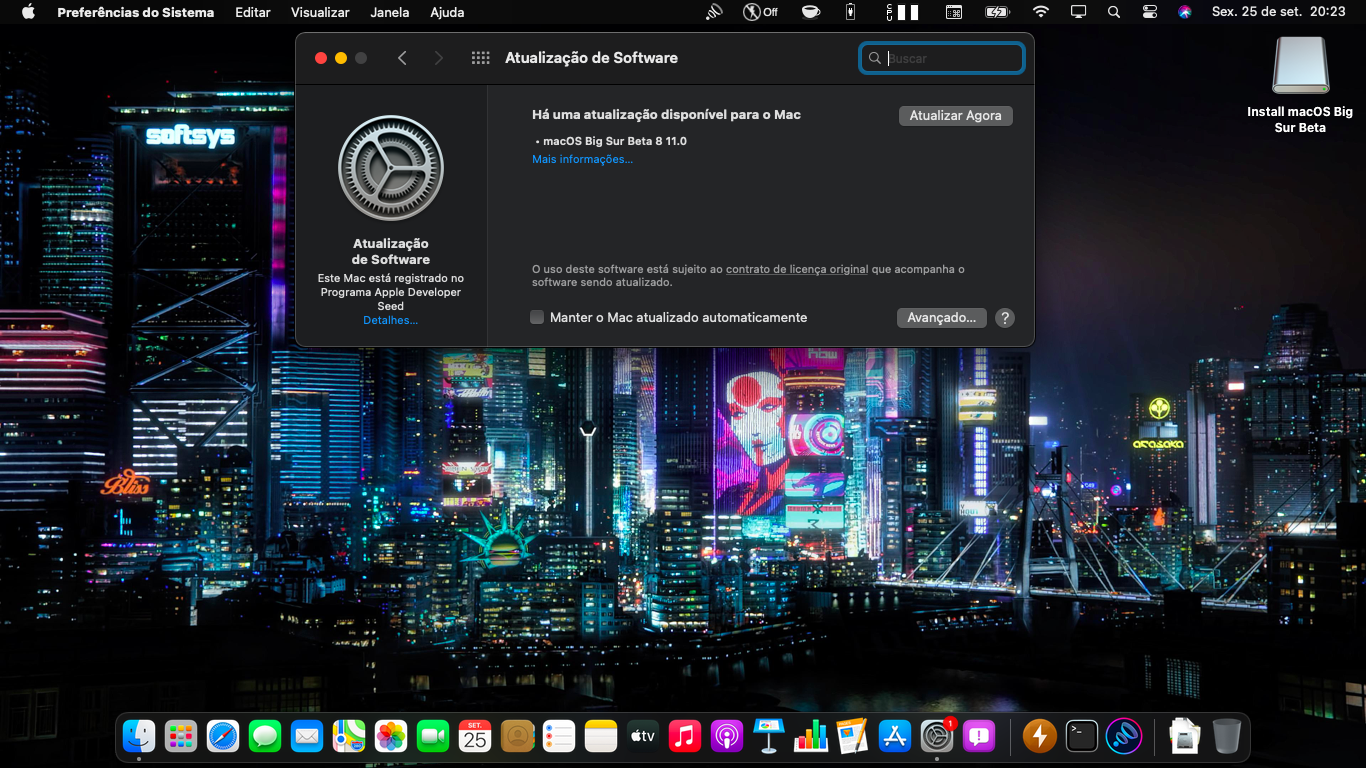Open Calendar showing 25 in Dock
The width and height of the screenshot is (1366, 768).
point(475,737)
